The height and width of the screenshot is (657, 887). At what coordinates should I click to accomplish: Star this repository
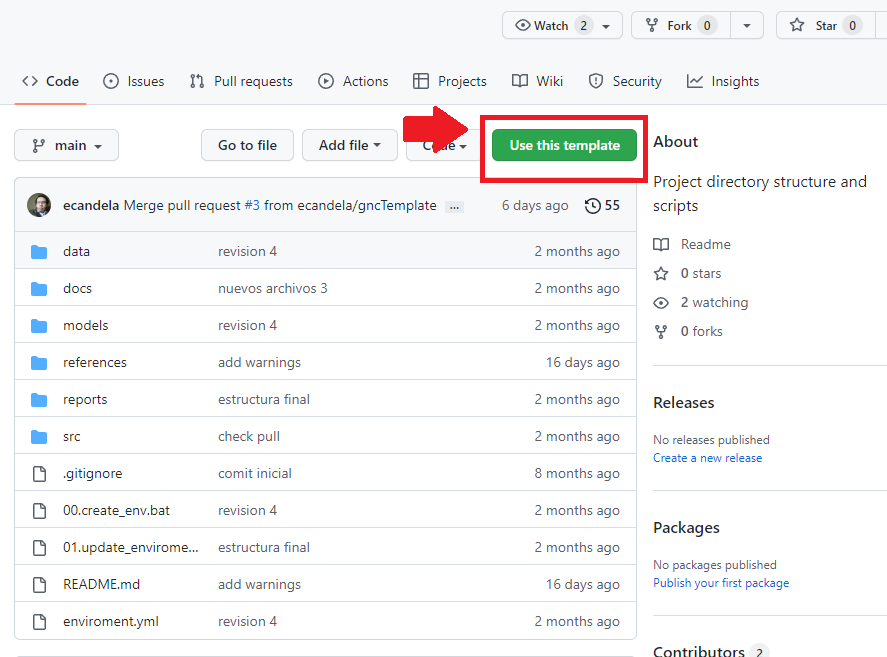(x=826, y=25)
